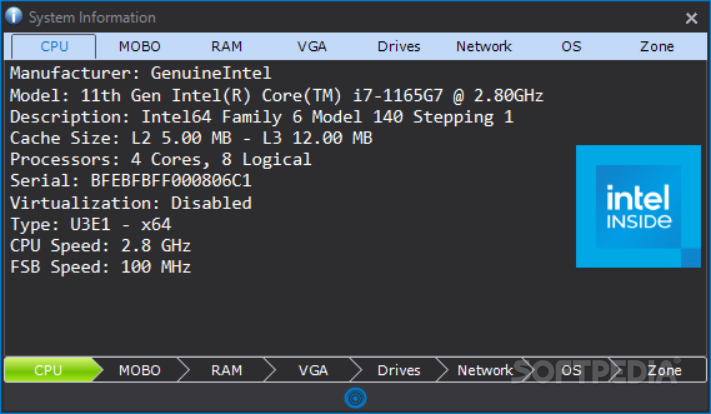
Task: Open the RAM tab at top
Action: pos(226,46)
